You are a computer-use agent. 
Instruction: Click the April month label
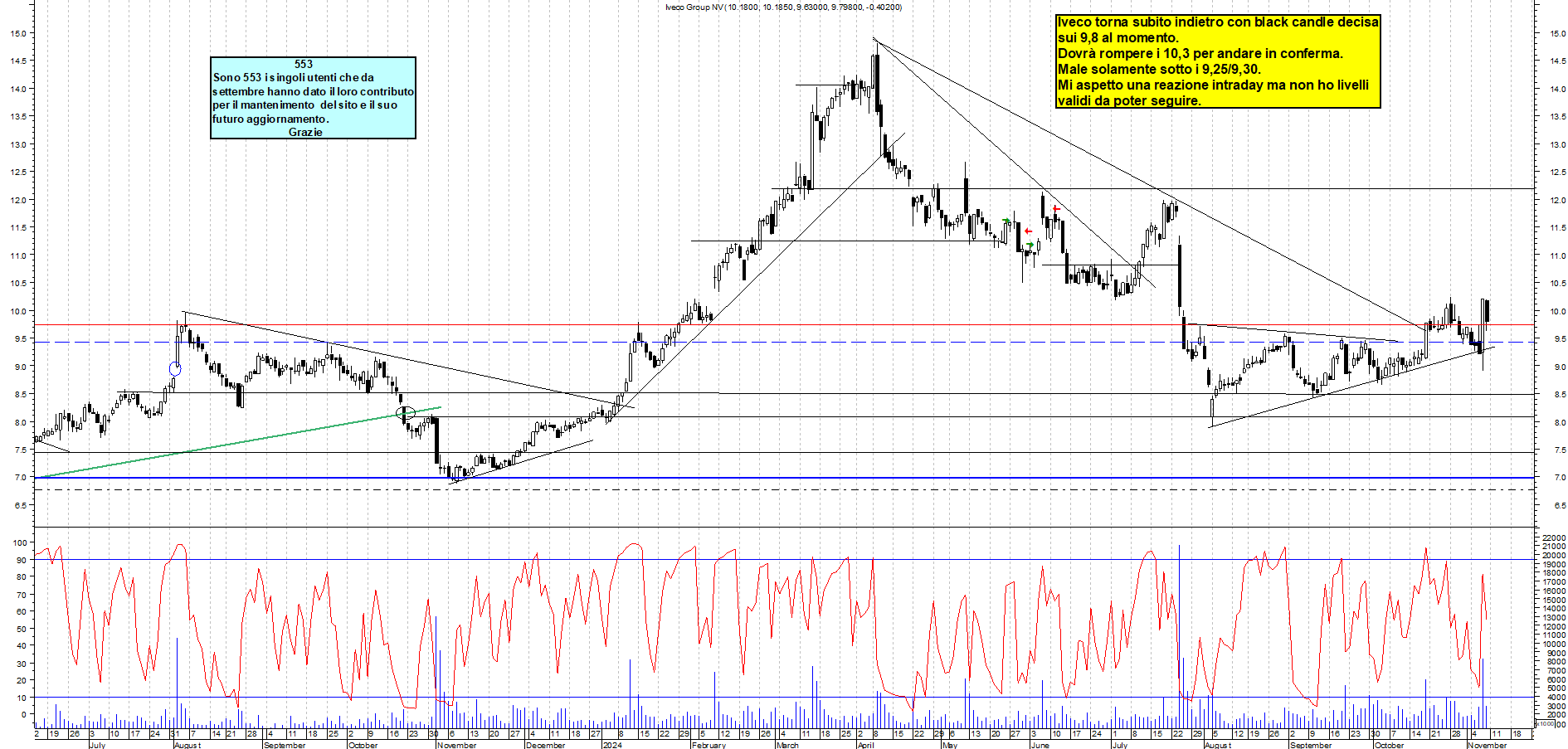(x=866, y=745)
